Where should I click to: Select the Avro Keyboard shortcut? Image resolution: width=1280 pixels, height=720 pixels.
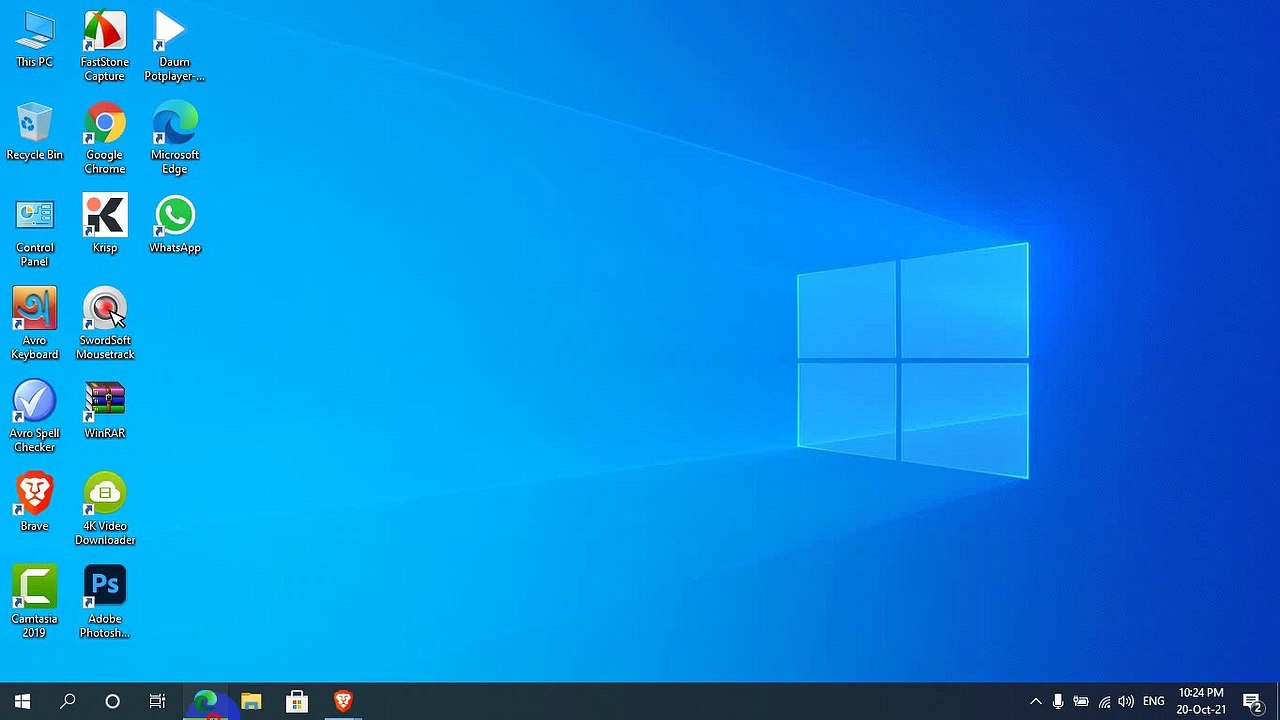34,325
